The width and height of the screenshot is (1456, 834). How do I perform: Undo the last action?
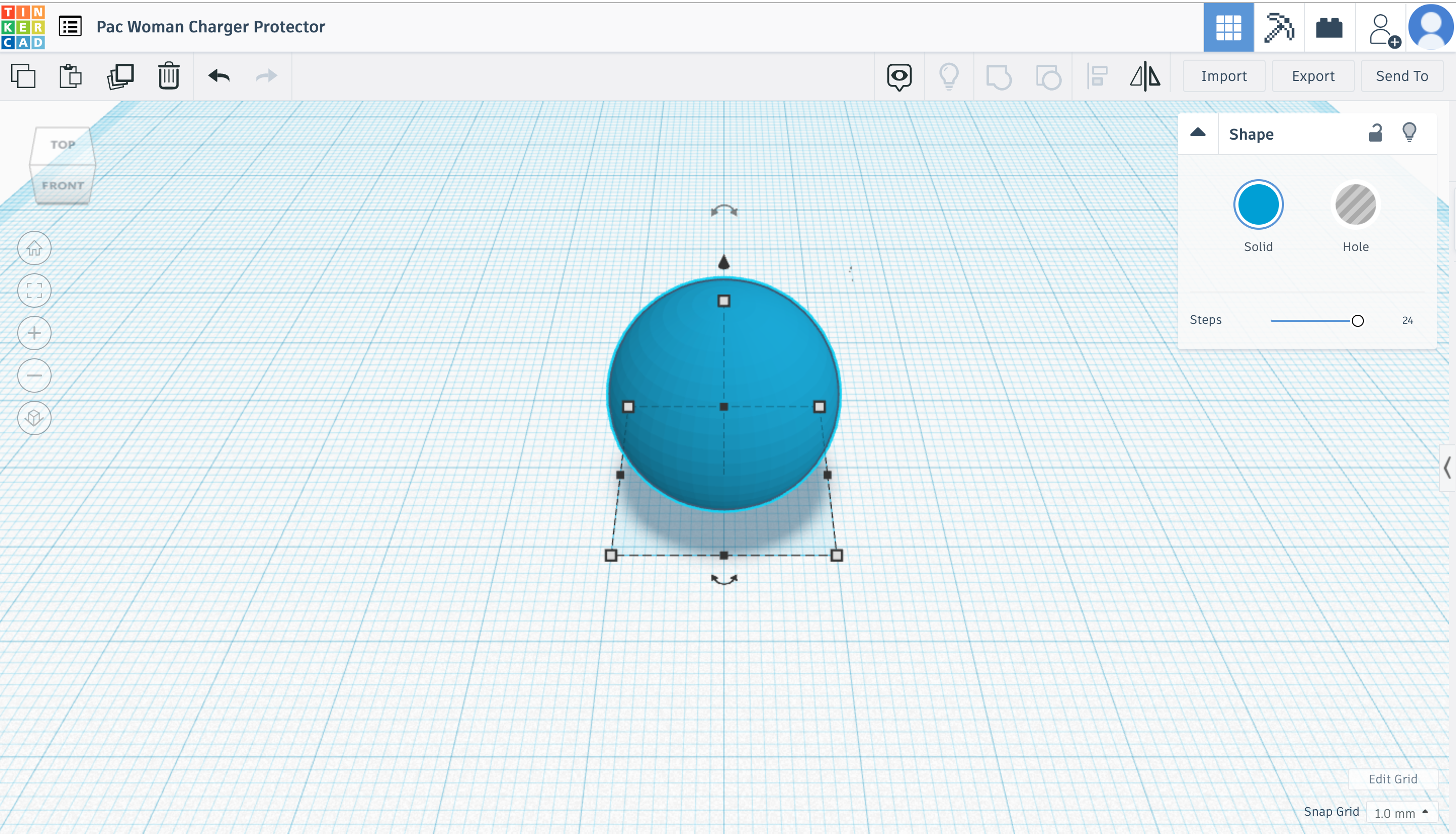click(x=218, y=75)
